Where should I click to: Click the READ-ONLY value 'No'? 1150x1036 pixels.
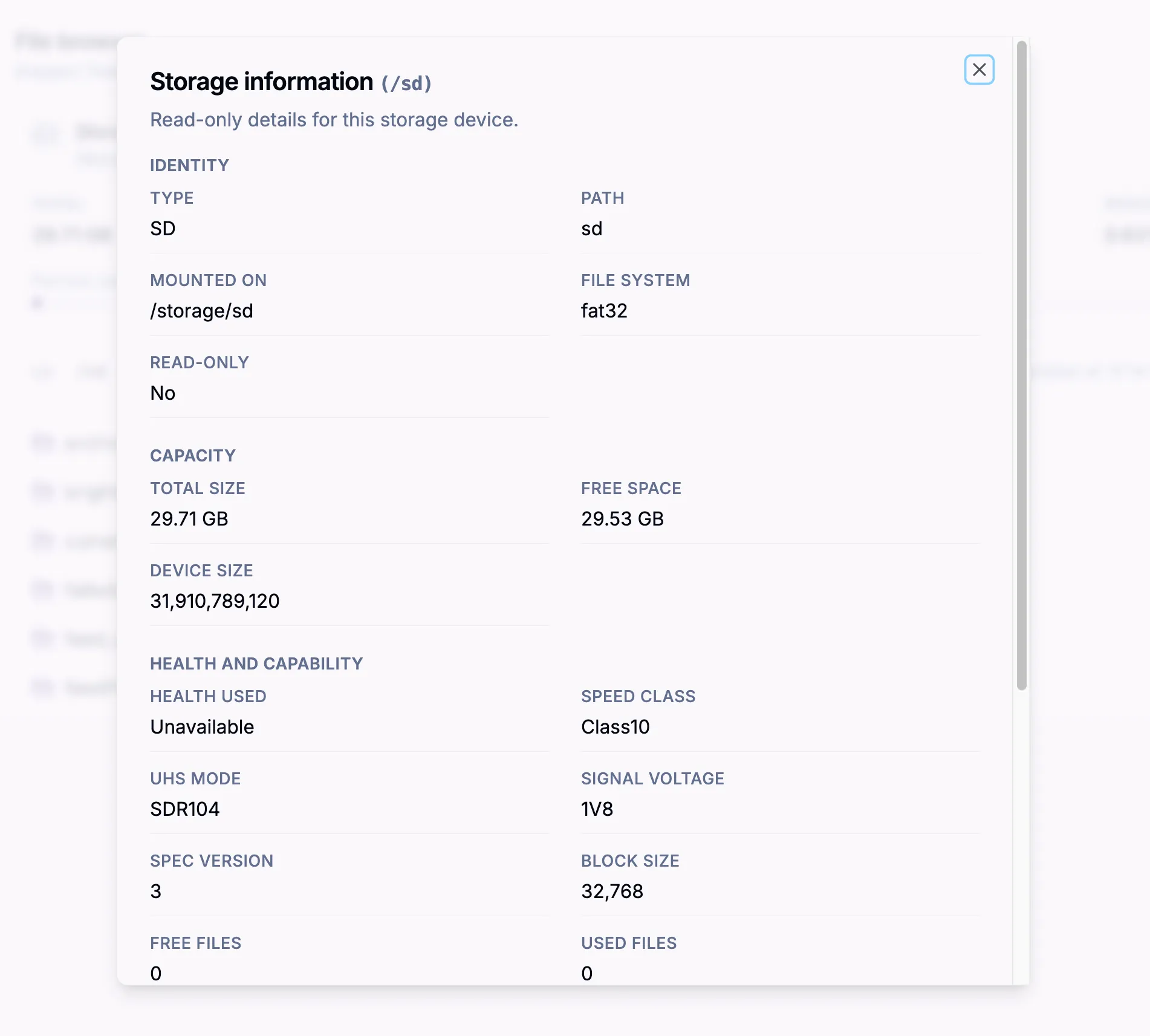163,393
